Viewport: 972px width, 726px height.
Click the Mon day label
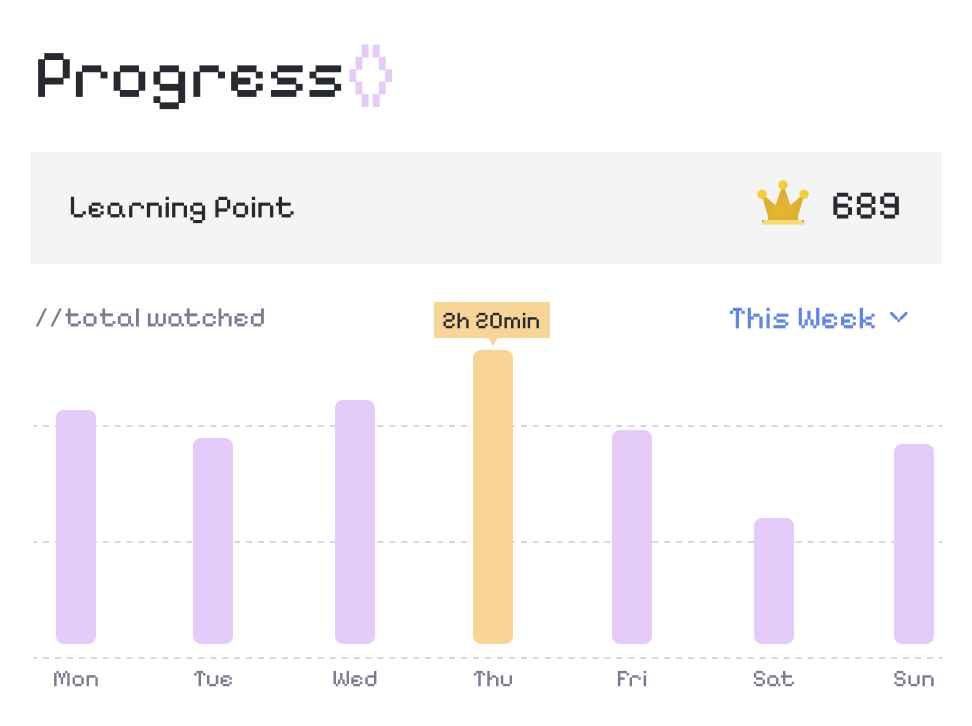pyautogui.click(x=76, y=680)
